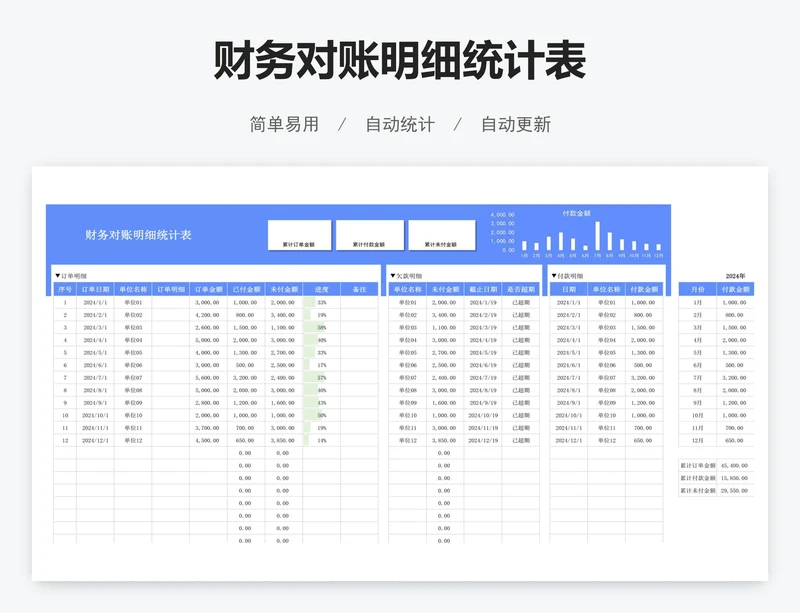Click the banner title 财务对账明细统计表
This screenshot has width=800, height=613.
tap(138, 235)
